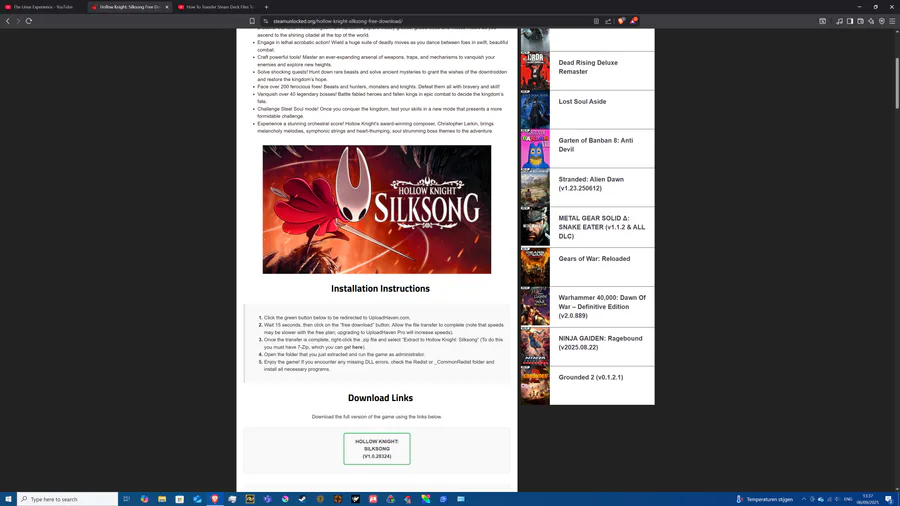This screenshot has height=506, width=900.
Task: Click the taskbar search box
Action: tap(68, 499)
